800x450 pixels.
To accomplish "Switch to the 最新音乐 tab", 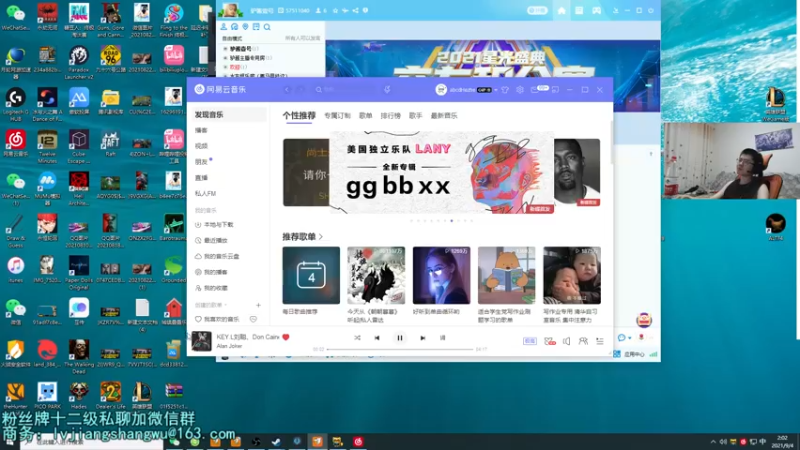I will tap(444, 116).
